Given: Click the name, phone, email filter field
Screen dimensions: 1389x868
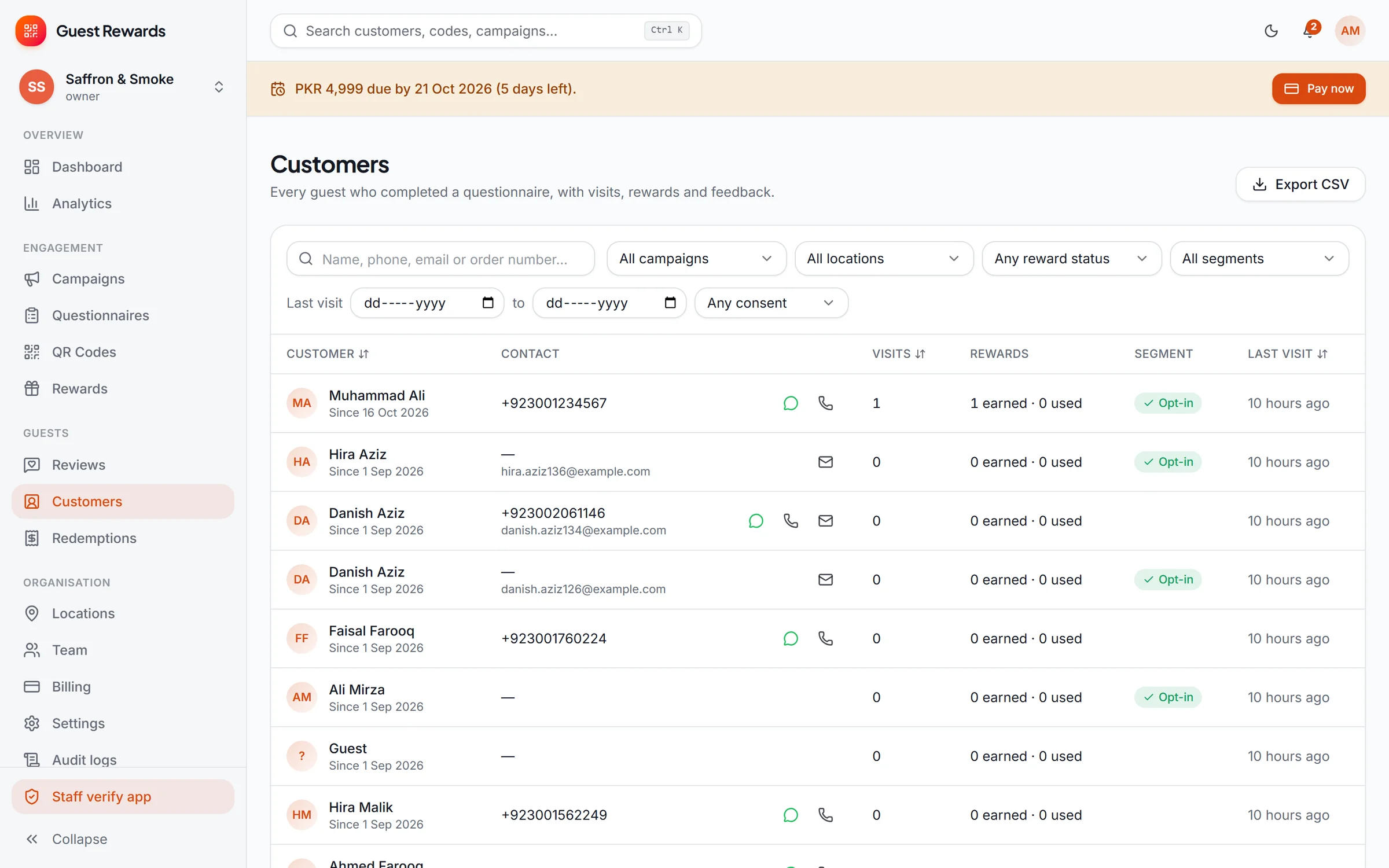Looking at the screenshot, I should click(440, 259).
